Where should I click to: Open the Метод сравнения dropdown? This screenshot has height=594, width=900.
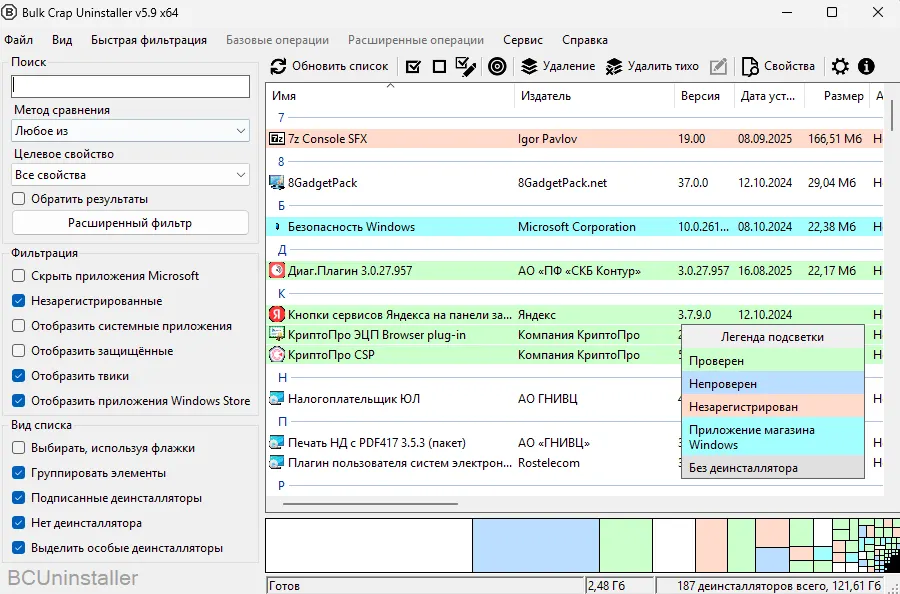(x=130, y=131)
